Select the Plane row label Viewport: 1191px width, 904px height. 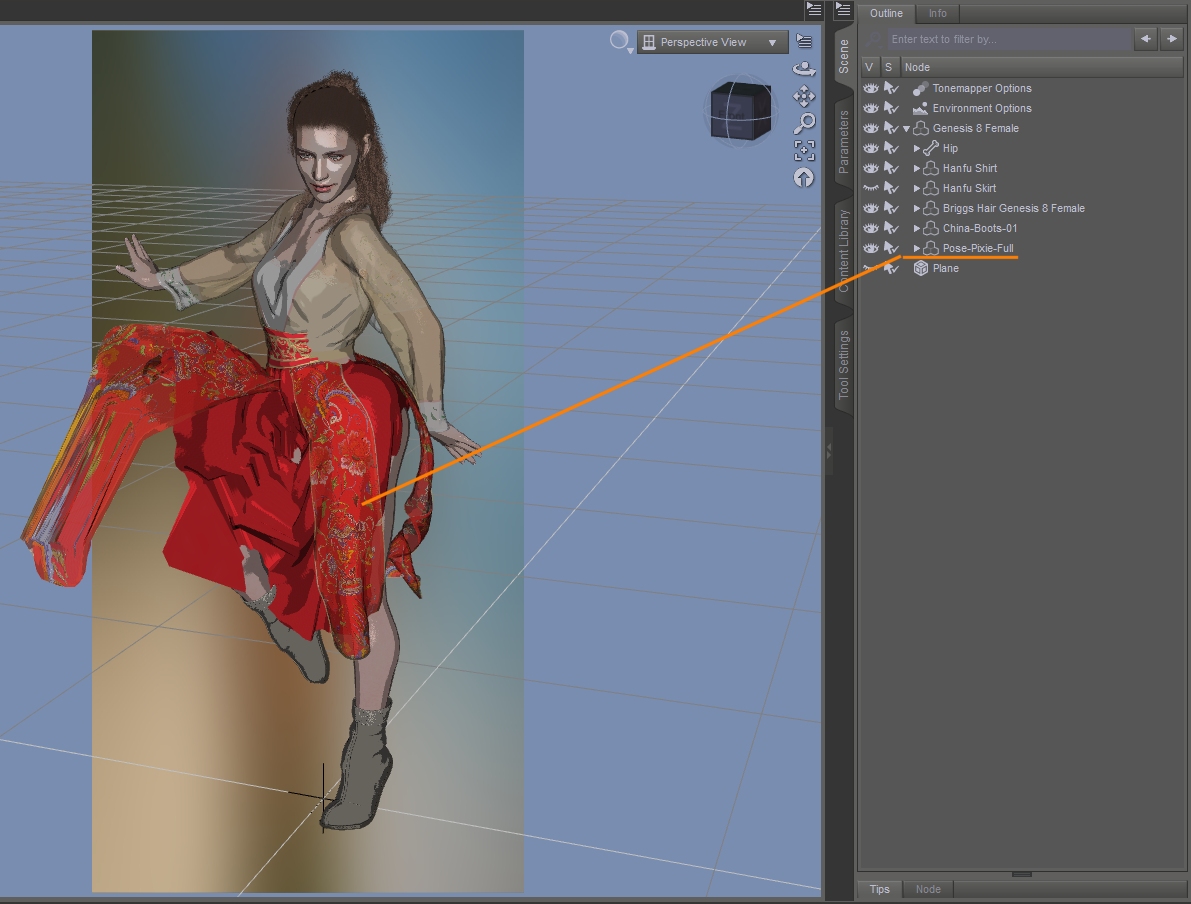[x=946, y=268]
